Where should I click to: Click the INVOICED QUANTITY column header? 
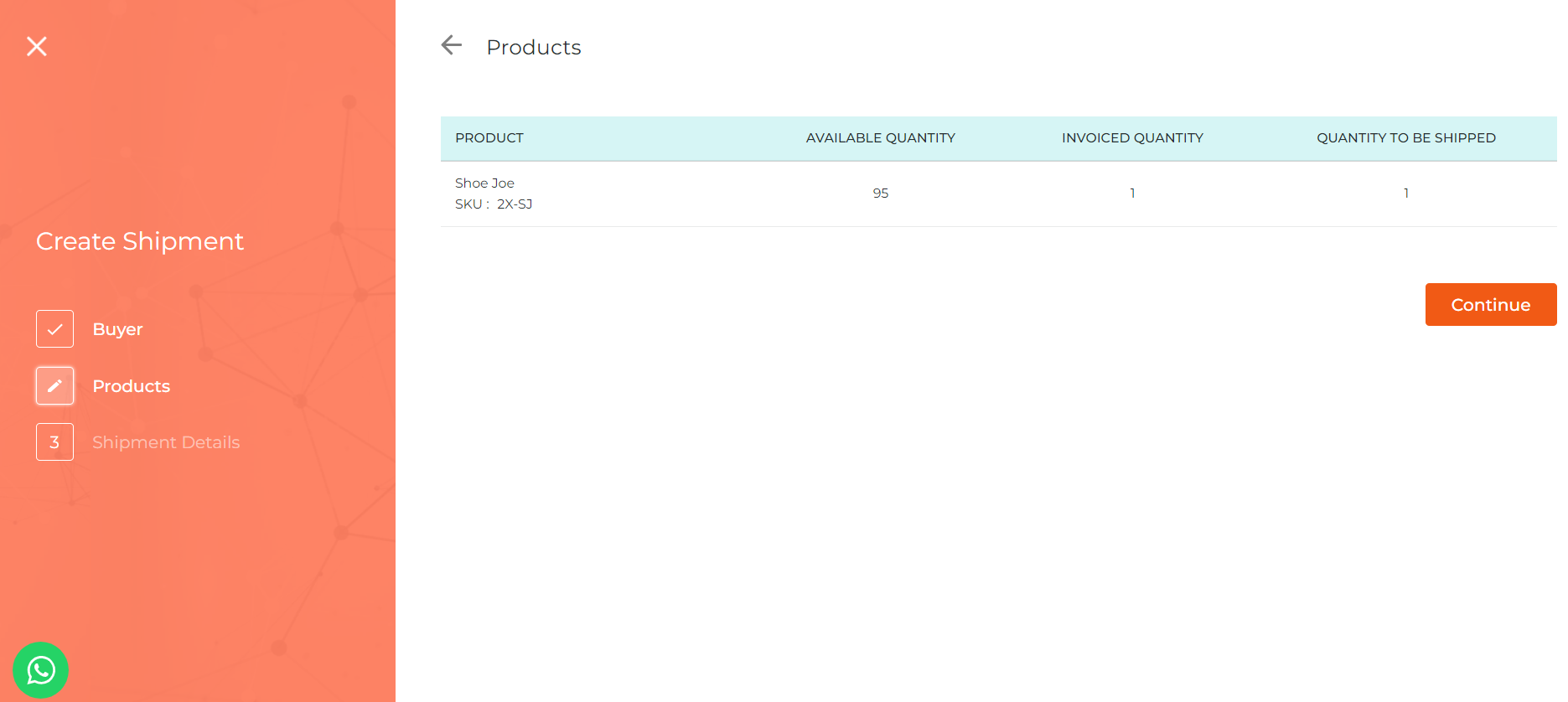coord(1132,138)
